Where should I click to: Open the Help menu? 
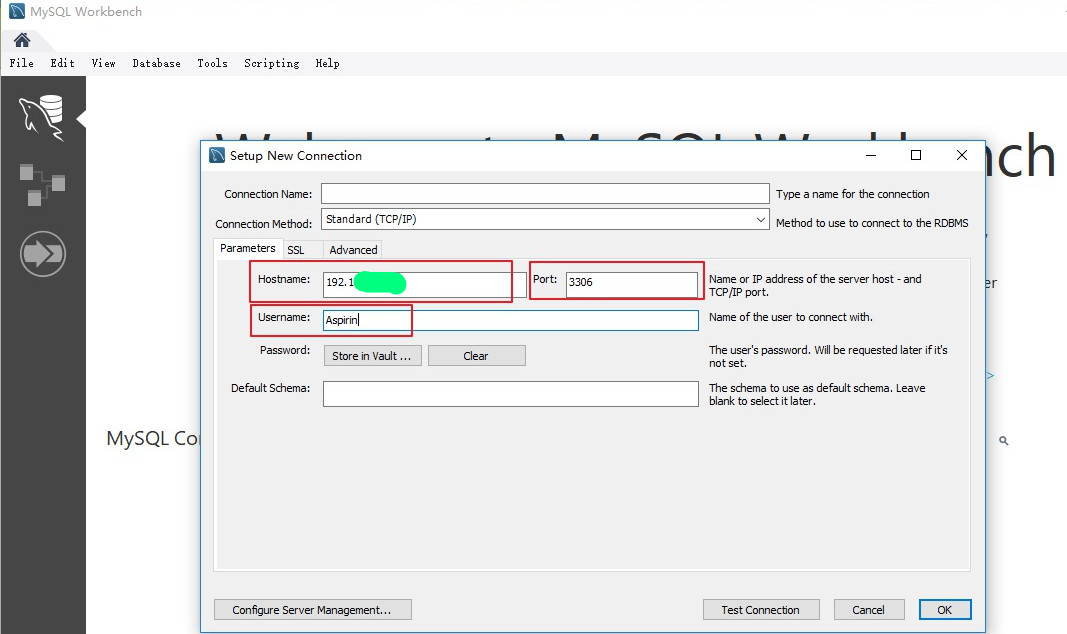click(x=327, y=63)
